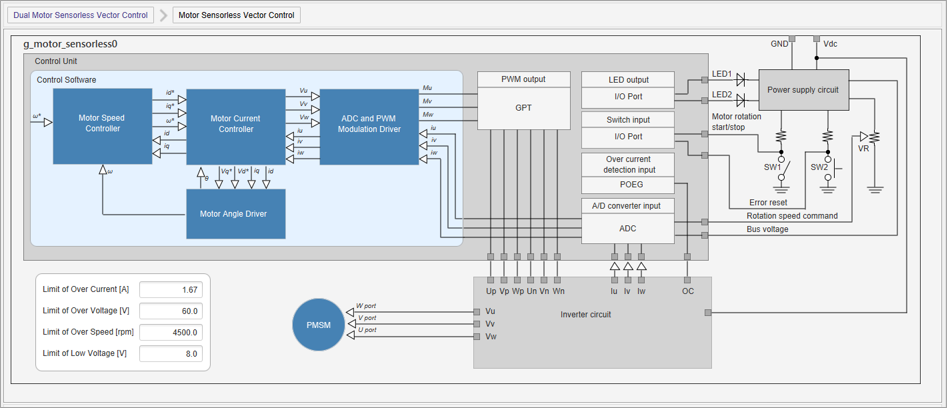Image resolution: width=947 pixels, height=408 pixels.
Task: Click the LED1 diode symbol
Action: (741, 79)
